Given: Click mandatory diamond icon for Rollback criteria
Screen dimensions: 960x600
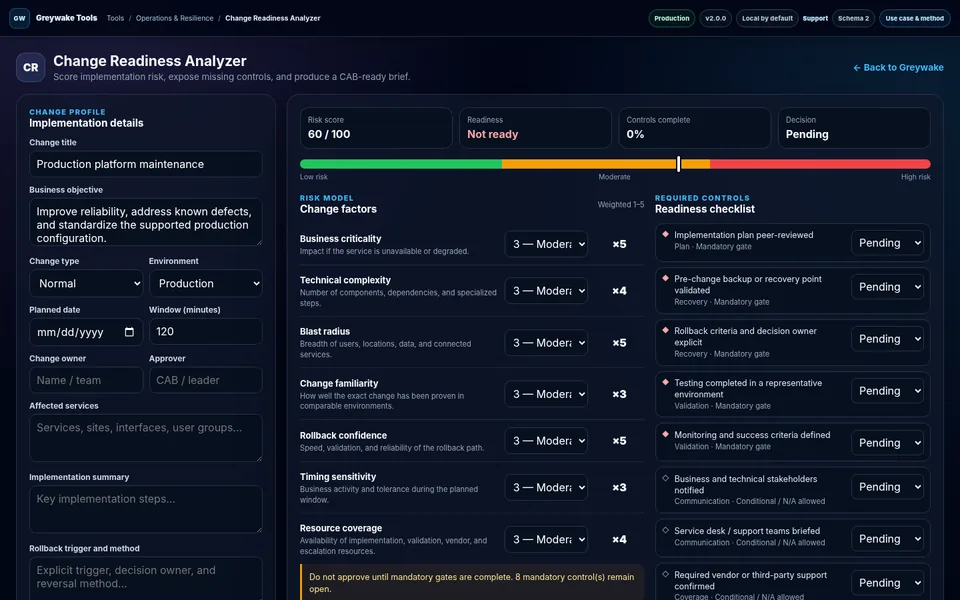Looking at the screenshot, I should coord(666,330).
